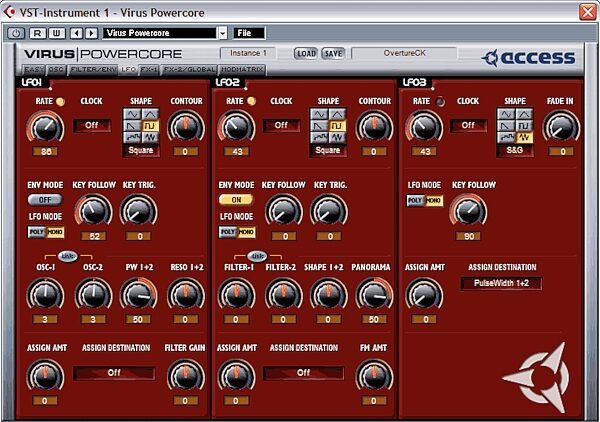Set LFO2 mode to MONO
Viewport: 600px width, 422px height.
[246, 232]
